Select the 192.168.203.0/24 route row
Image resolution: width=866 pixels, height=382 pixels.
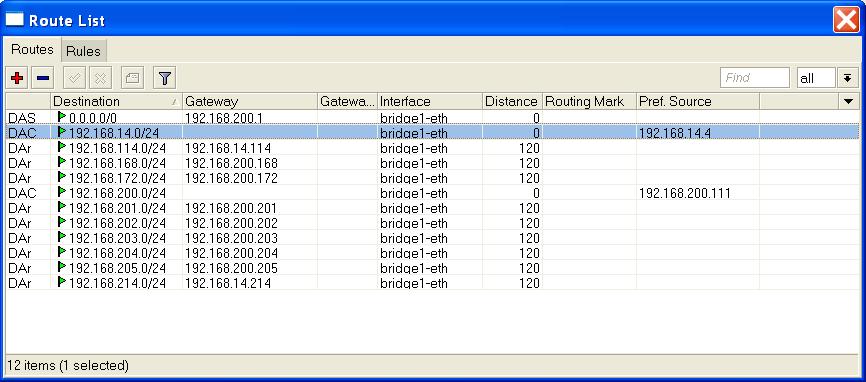tap(432, 238)
